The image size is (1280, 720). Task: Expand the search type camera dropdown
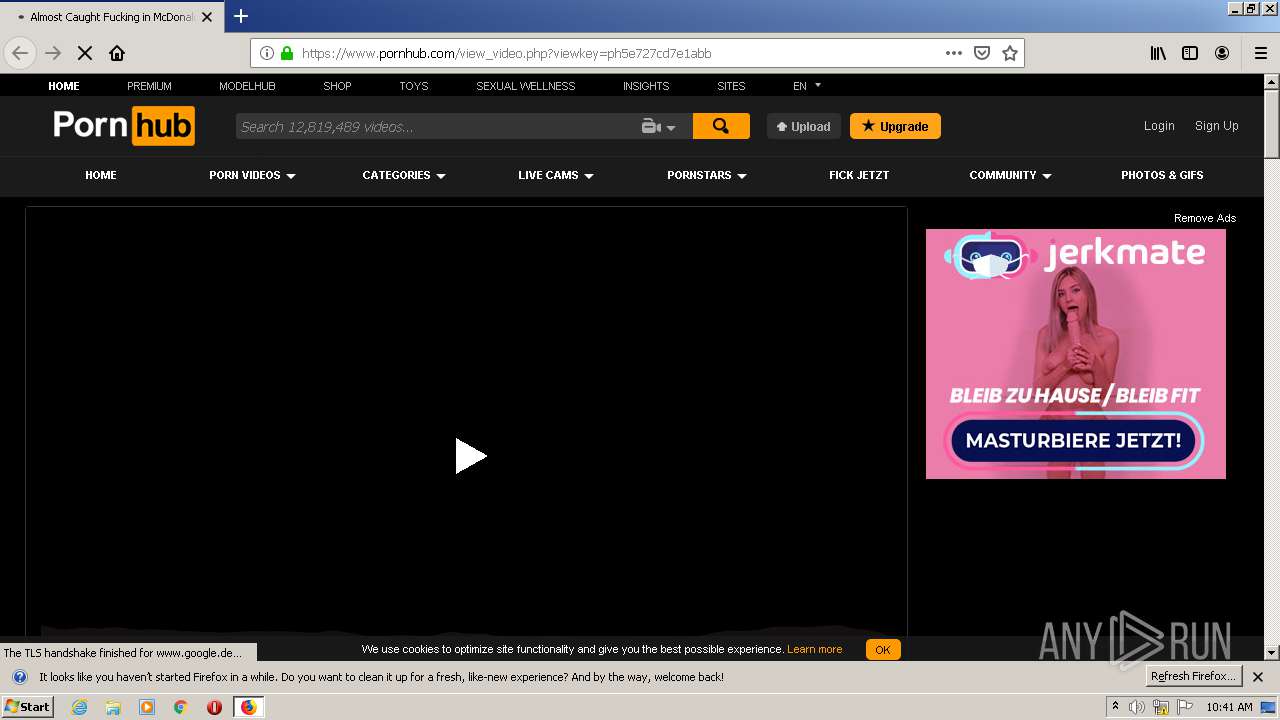tap(659, 126)
